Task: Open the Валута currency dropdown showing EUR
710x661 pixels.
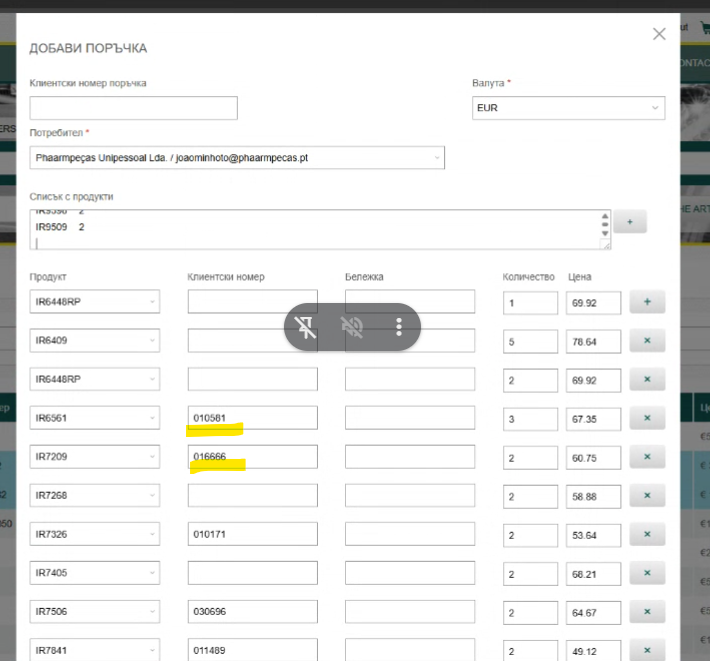Action: [568, 108]
